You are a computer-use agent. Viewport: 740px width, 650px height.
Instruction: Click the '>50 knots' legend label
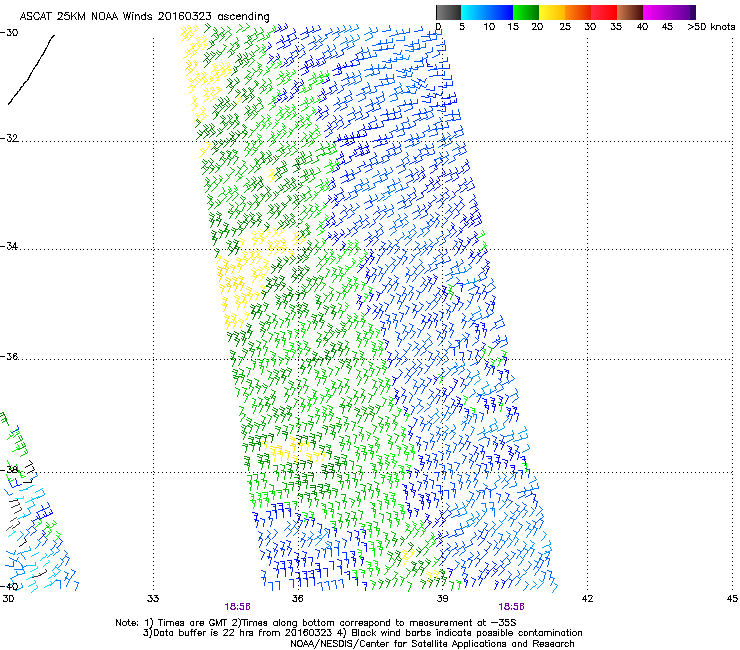(x=711, y=27)
